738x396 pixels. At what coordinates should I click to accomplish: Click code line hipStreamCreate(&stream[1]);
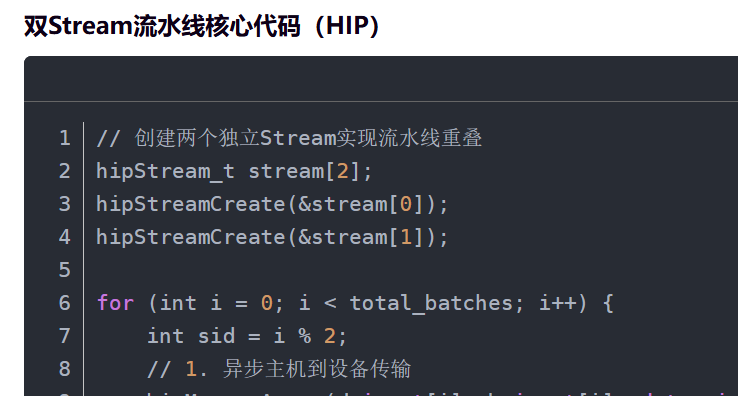click(273, 237)
